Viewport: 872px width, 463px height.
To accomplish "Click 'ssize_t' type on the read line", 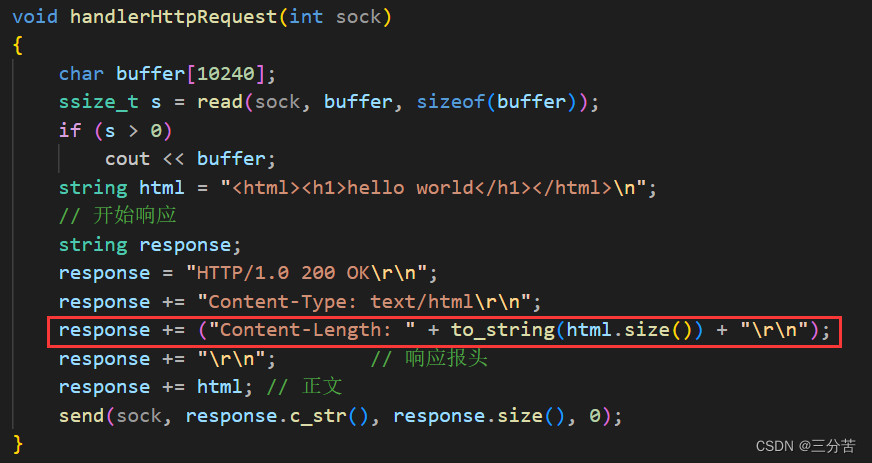I will pos(98,102).
